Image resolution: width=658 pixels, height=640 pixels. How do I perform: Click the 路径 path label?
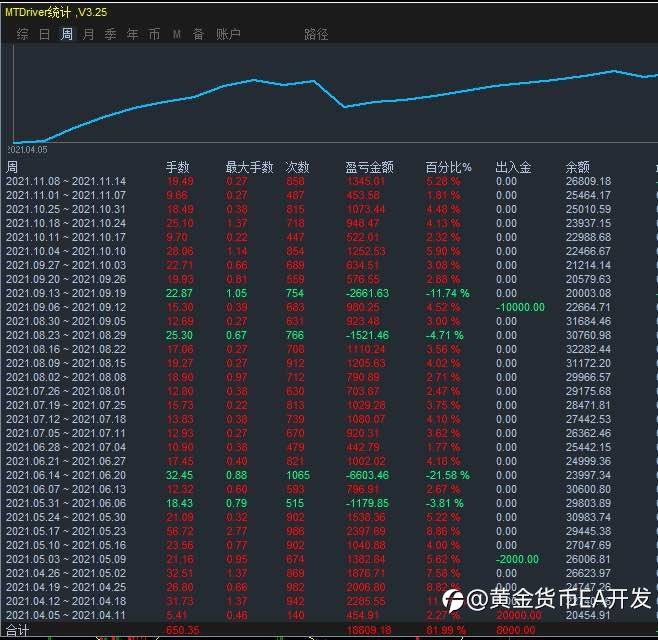point(316,34)
